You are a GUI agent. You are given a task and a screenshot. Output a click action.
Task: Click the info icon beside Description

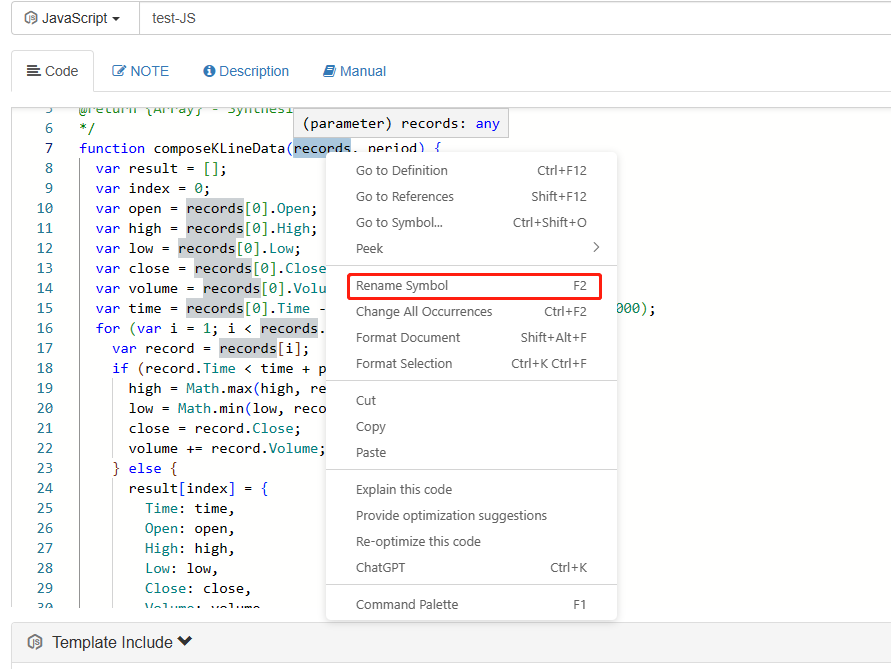[x=209, y=71]
